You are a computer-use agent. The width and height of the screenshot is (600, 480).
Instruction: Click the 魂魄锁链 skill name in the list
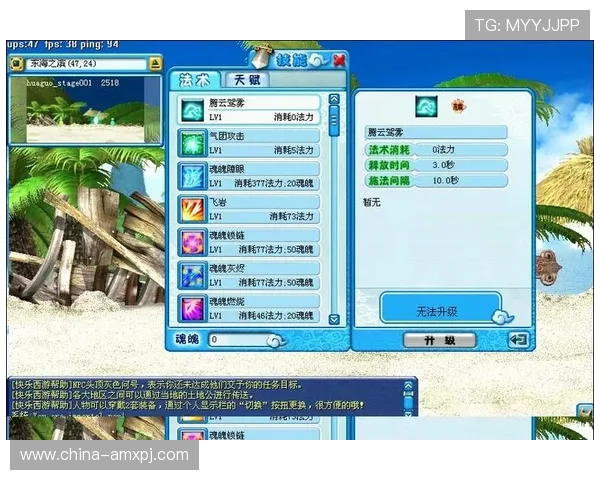click(x=227, y=235)
